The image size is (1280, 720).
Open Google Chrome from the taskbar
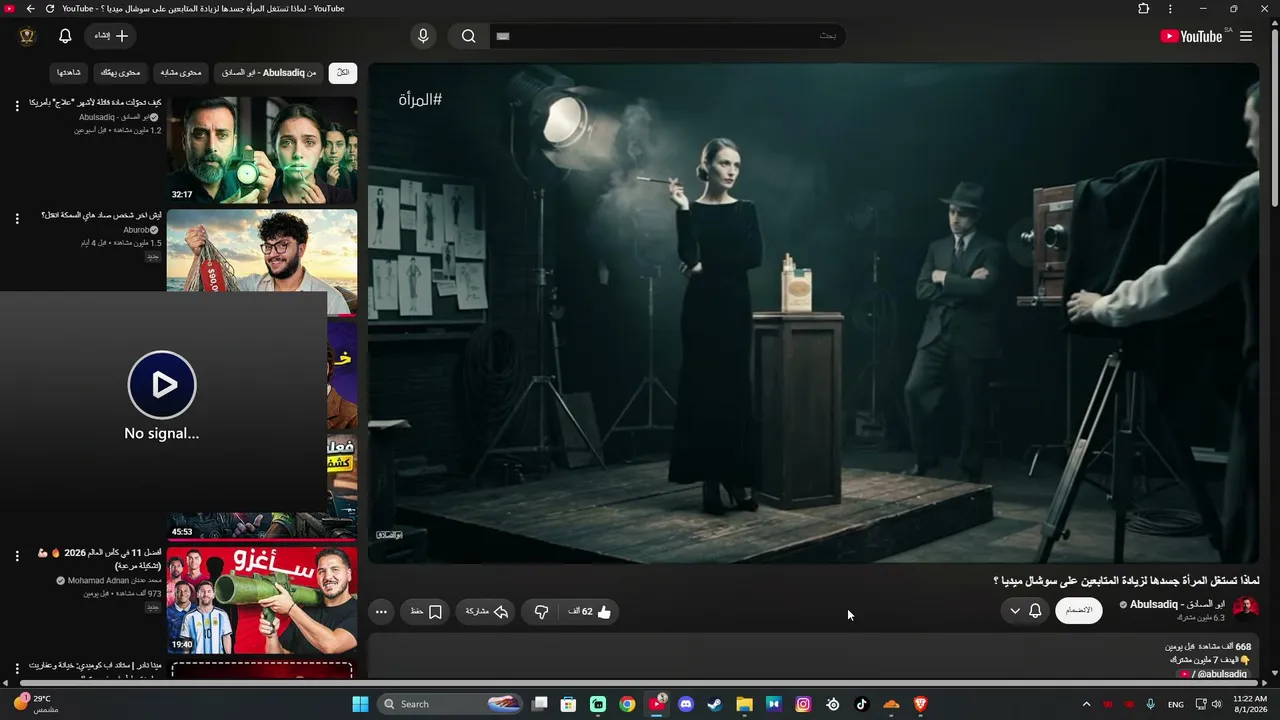(x=627, y=704)
